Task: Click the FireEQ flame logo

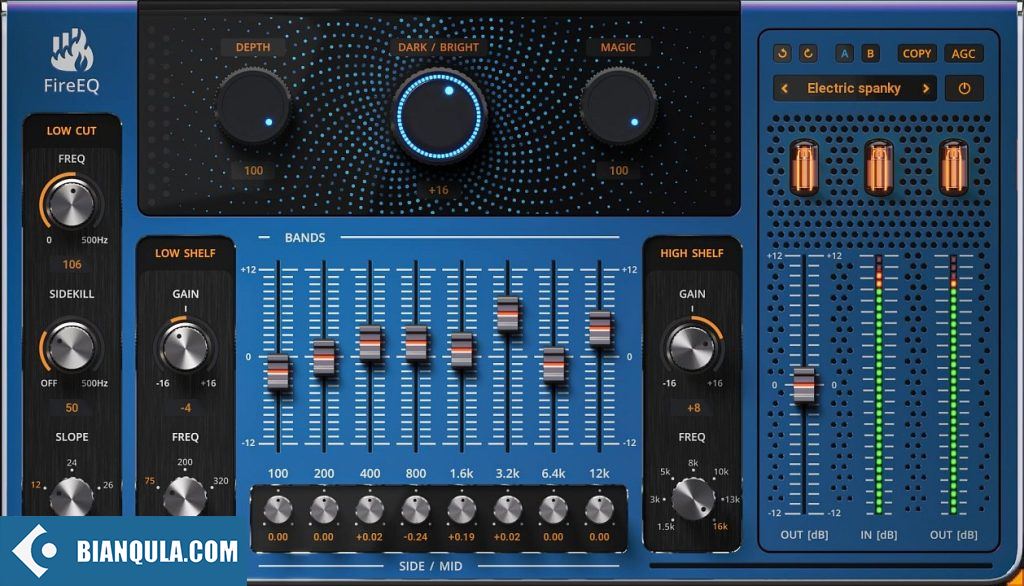Action: point(72,51)
